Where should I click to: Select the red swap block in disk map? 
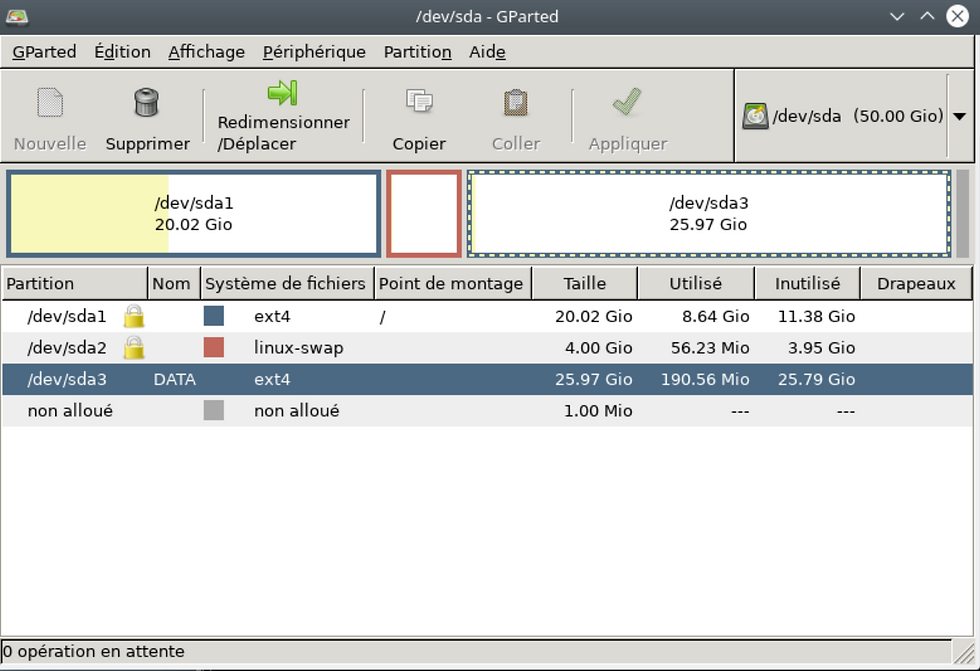pyautogui.click(x=424, y=214)
